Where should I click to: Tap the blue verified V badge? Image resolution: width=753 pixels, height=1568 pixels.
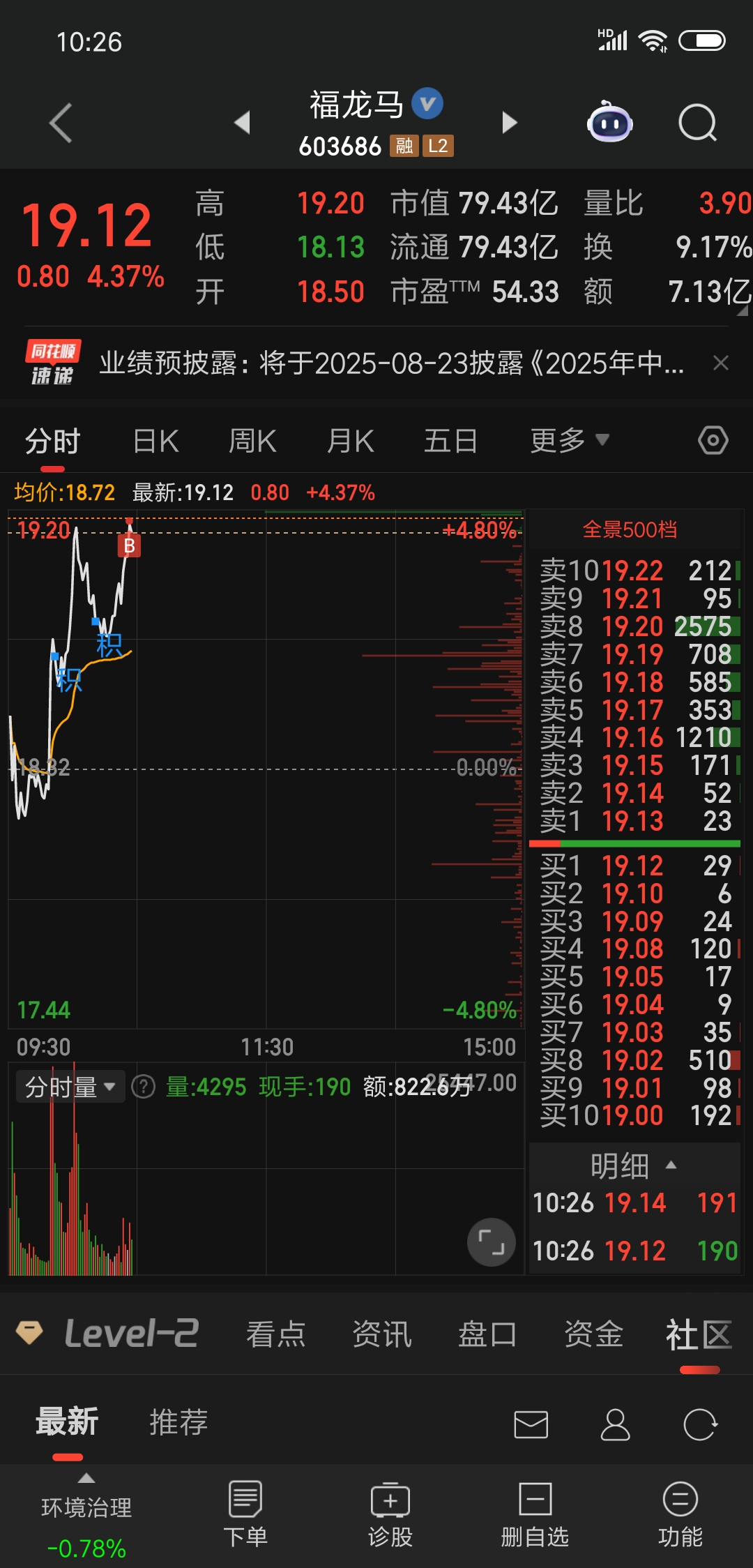[x=427, y=104]
